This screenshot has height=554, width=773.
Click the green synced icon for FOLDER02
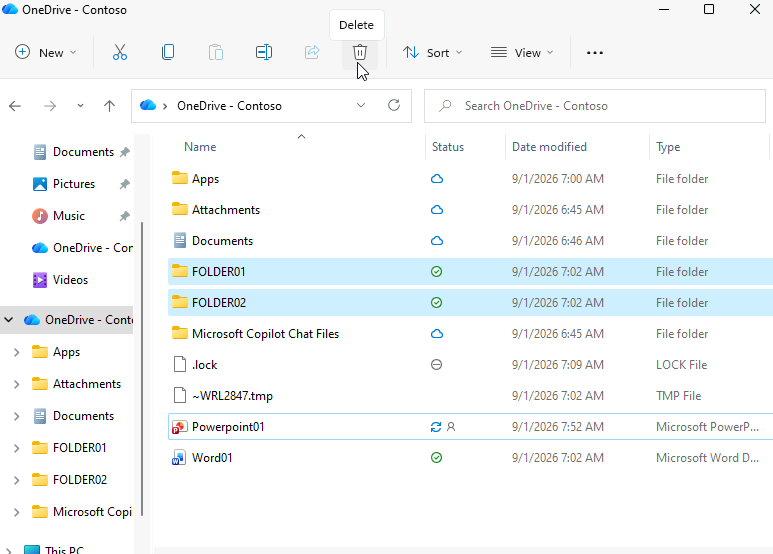tap(436, 303)
